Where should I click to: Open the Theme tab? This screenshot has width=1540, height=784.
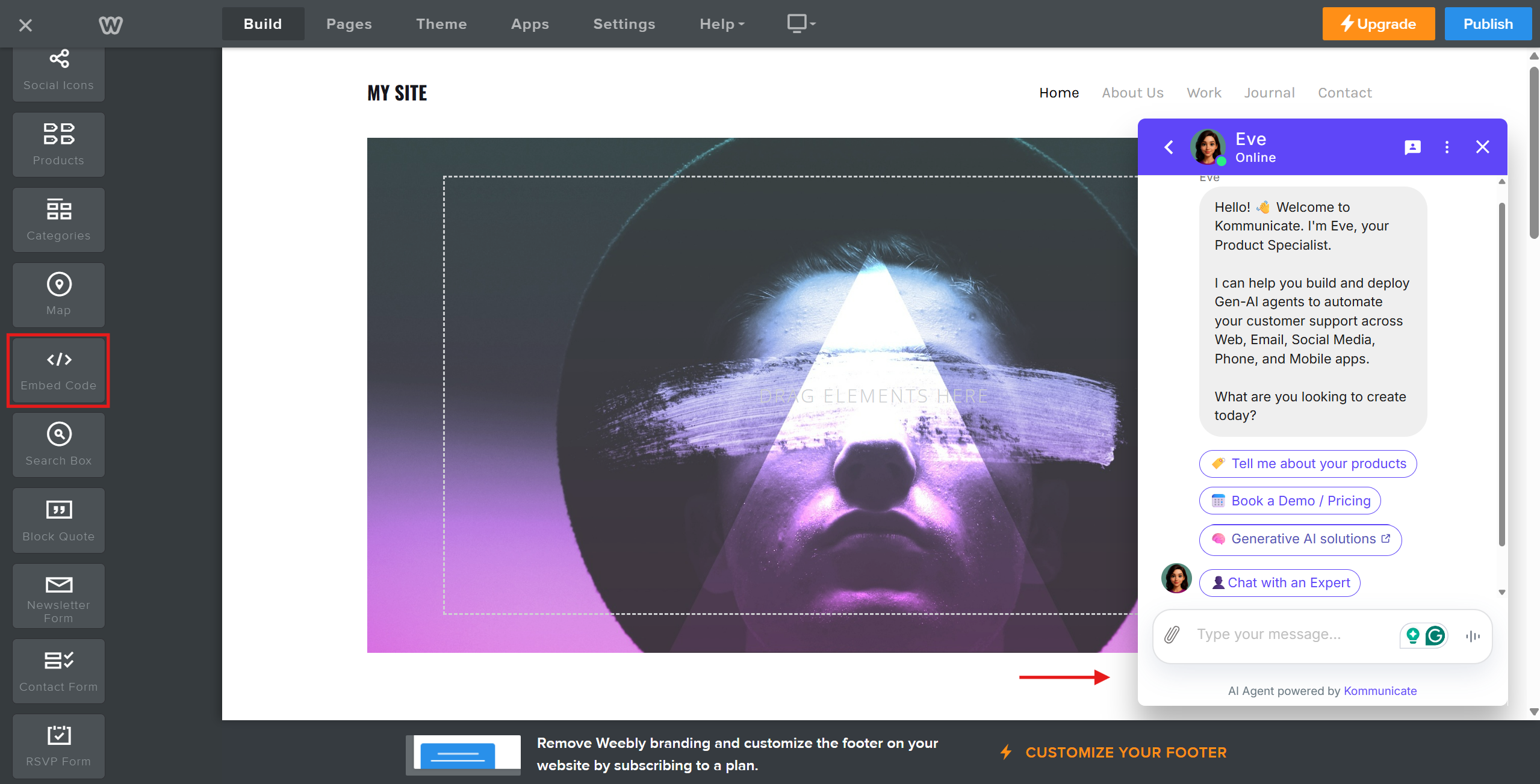441,24
